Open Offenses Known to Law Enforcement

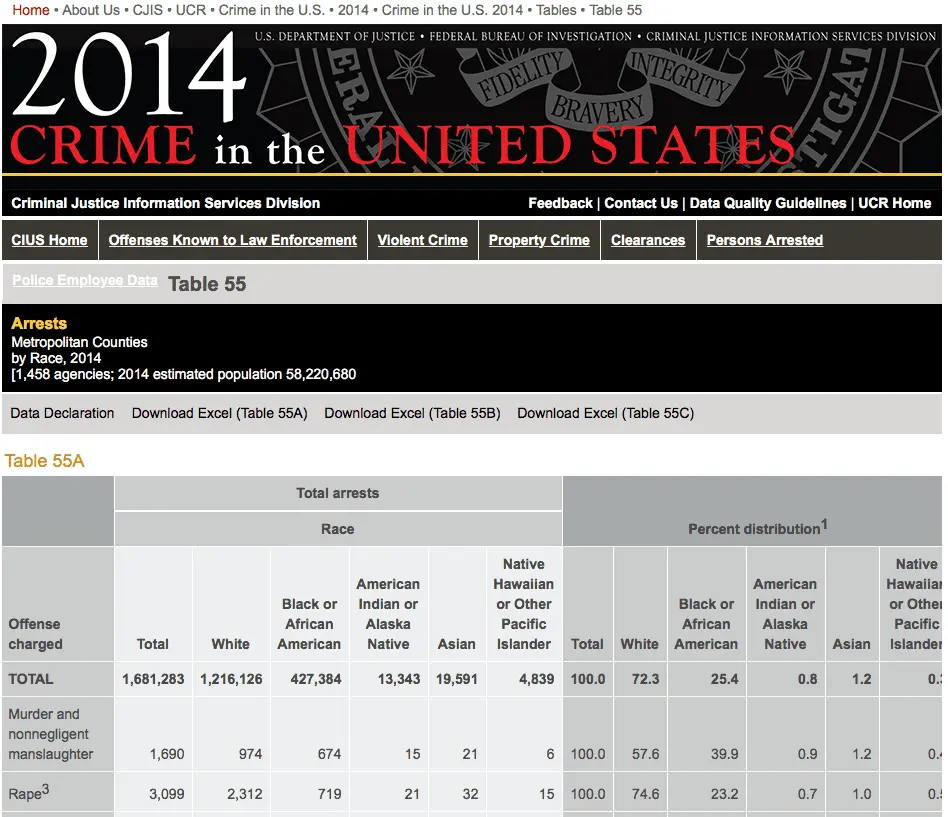(x=233, y=240)
